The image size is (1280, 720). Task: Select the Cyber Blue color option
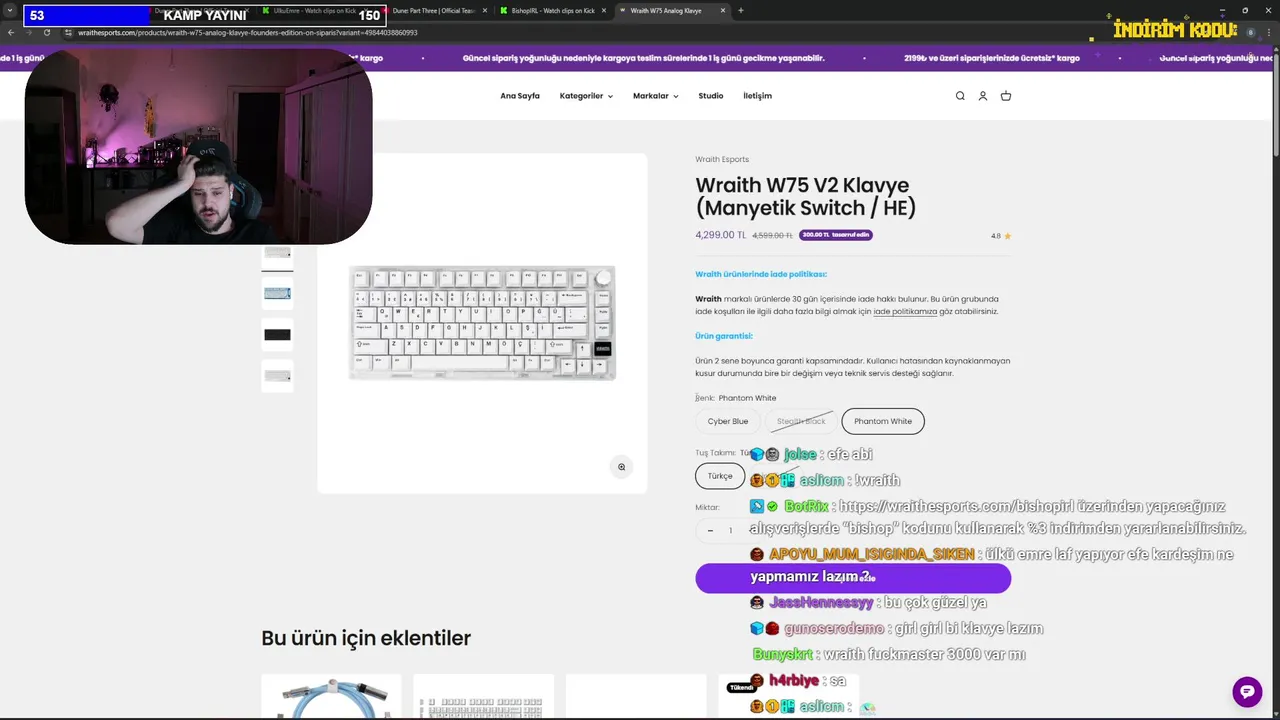(x=728, y=421)
